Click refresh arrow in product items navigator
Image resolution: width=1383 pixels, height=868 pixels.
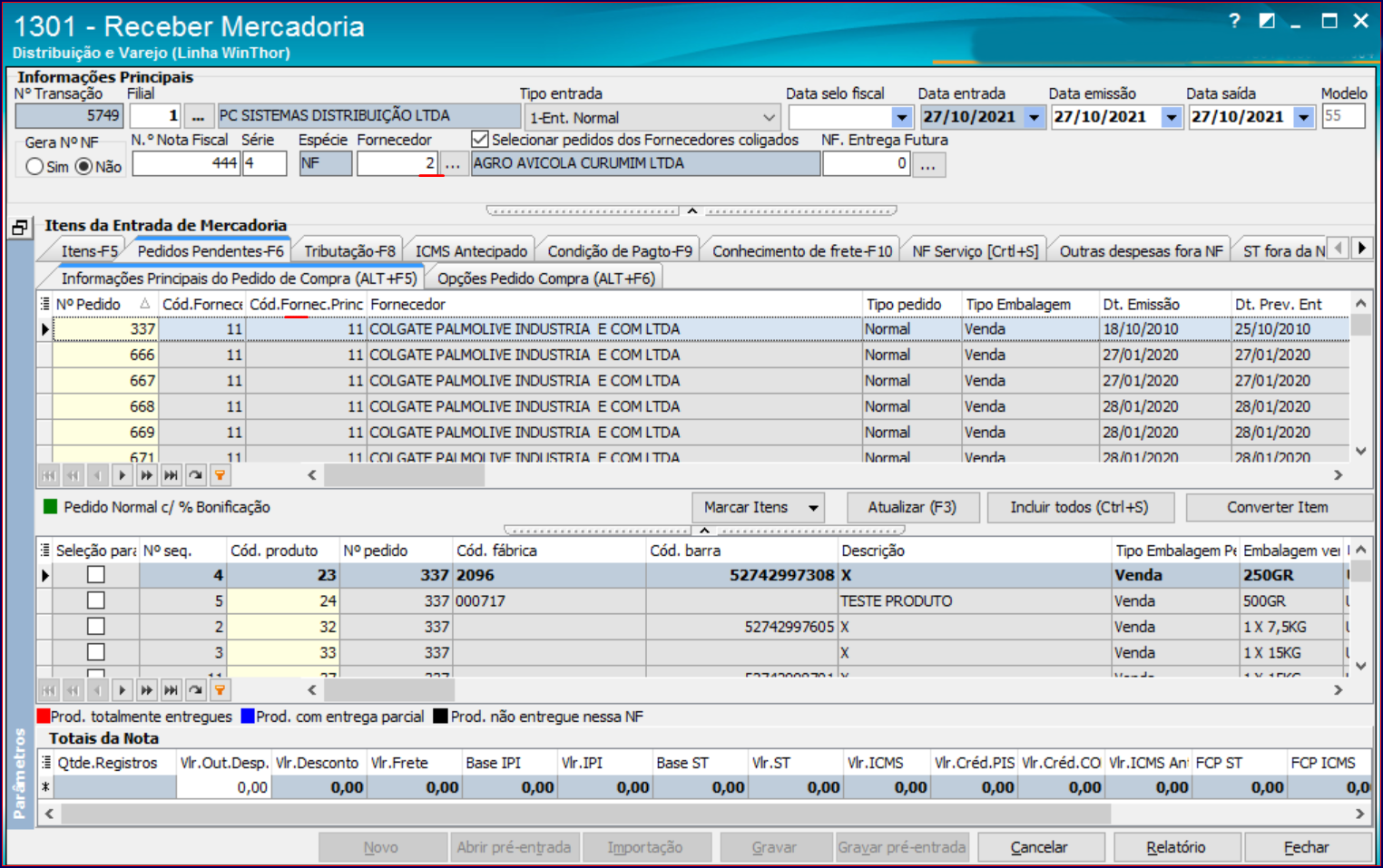195,690
